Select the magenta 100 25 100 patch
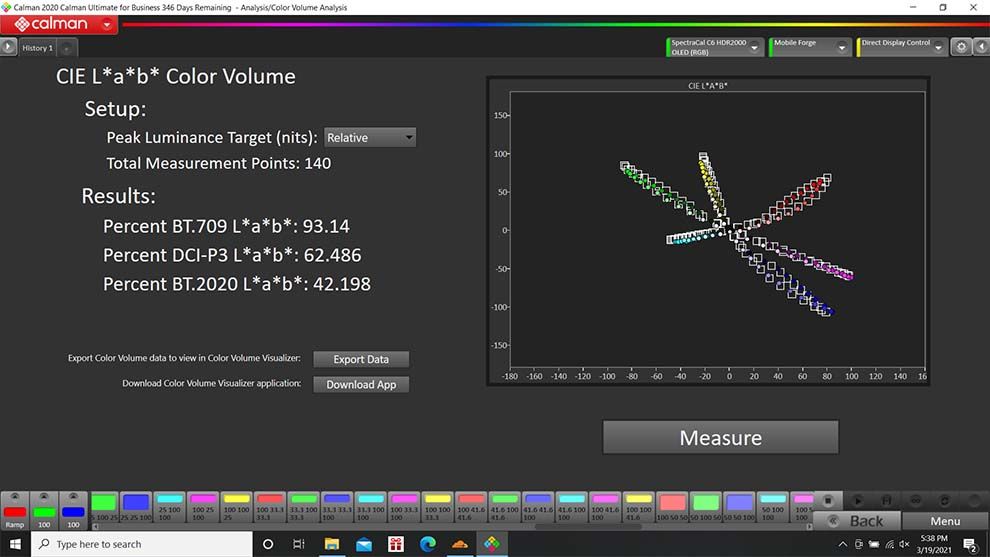990x557 pixels. (203, 508)
